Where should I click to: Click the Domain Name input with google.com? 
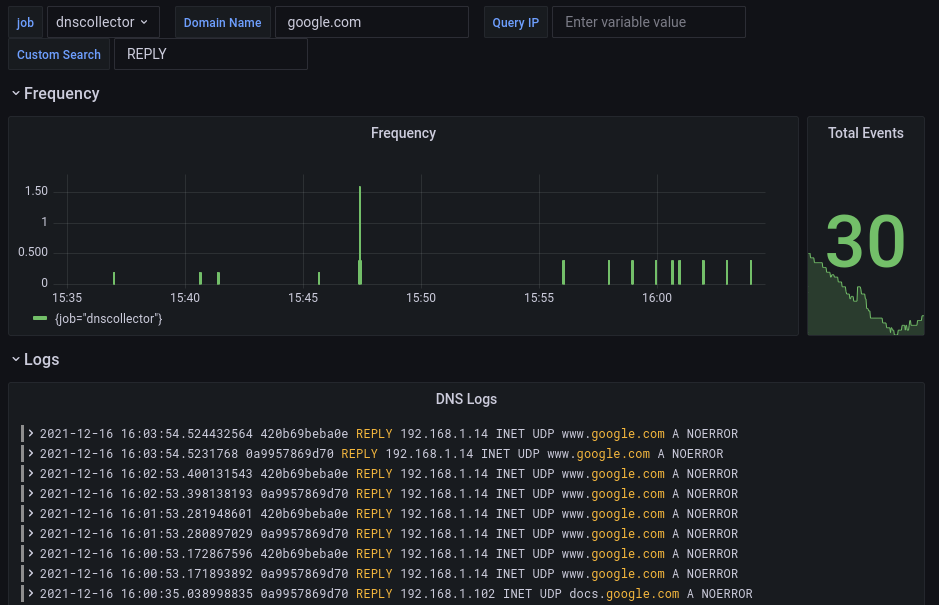(371, 22)
